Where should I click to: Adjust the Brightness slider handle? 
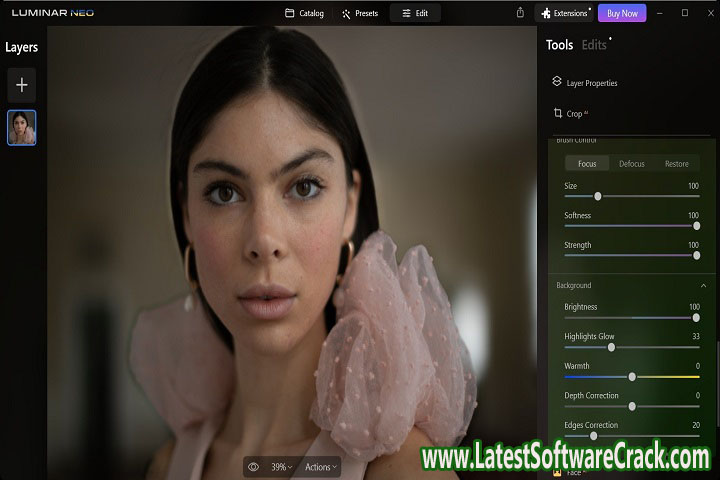[x=696, y=318]
